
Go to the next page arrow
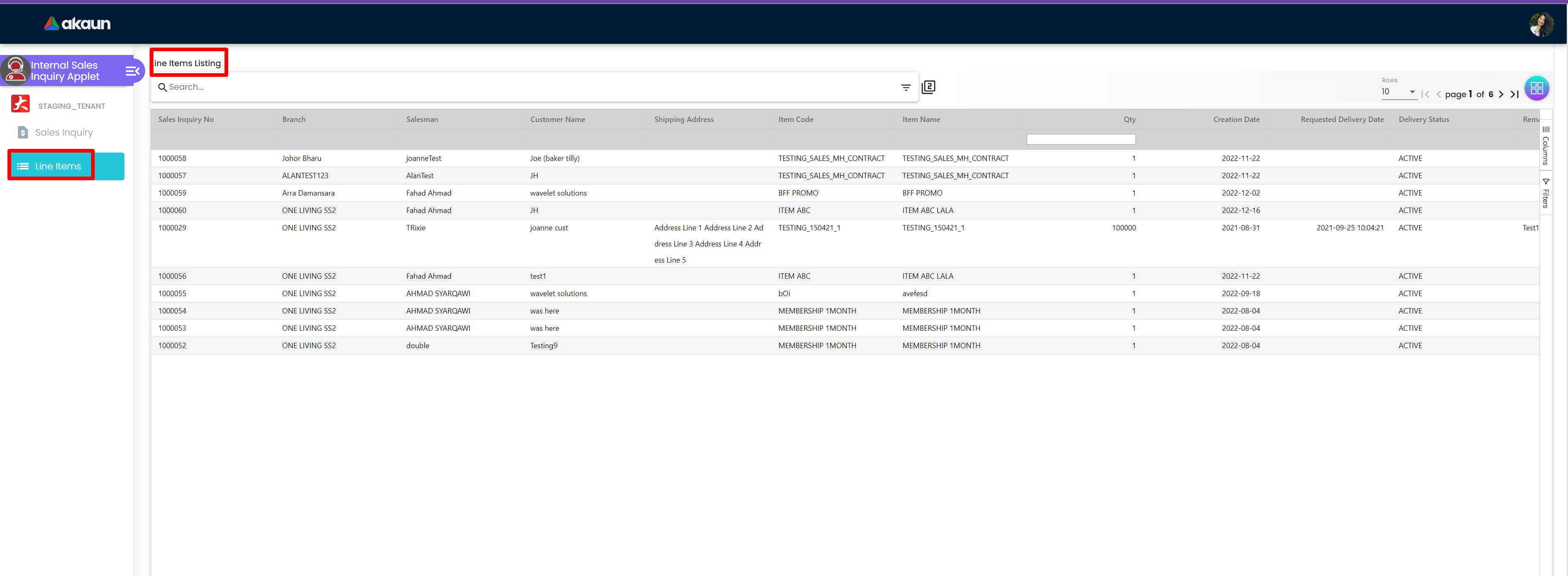tap(1501, 94)
